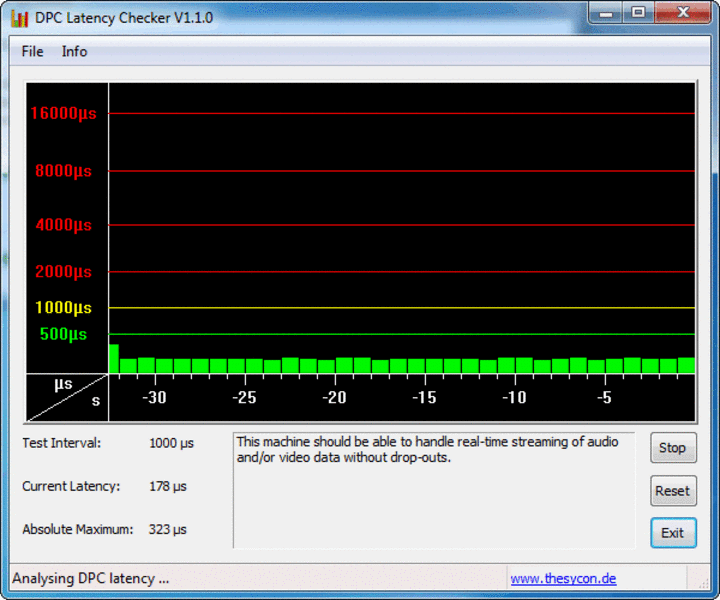This screenshot has width=720, height=600.
Task: Click the Absolute Maximum label
Action: point(78,529)
